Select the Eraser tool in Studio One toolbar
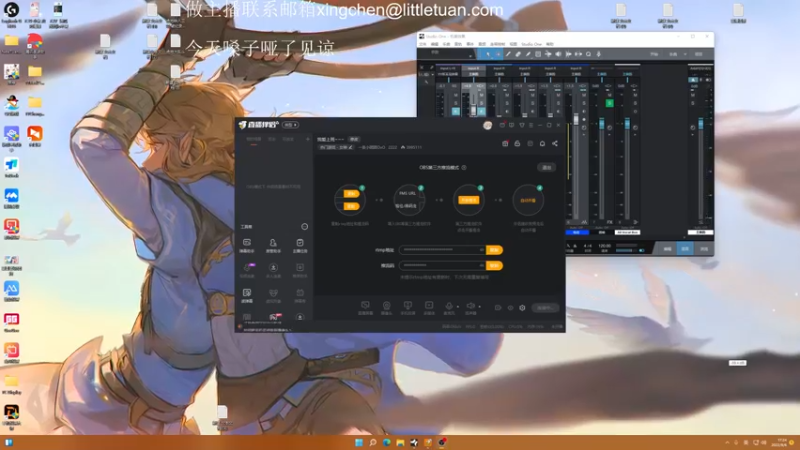Image resolution: width=800 pixels, height=450 pixels. pos(518,54)
